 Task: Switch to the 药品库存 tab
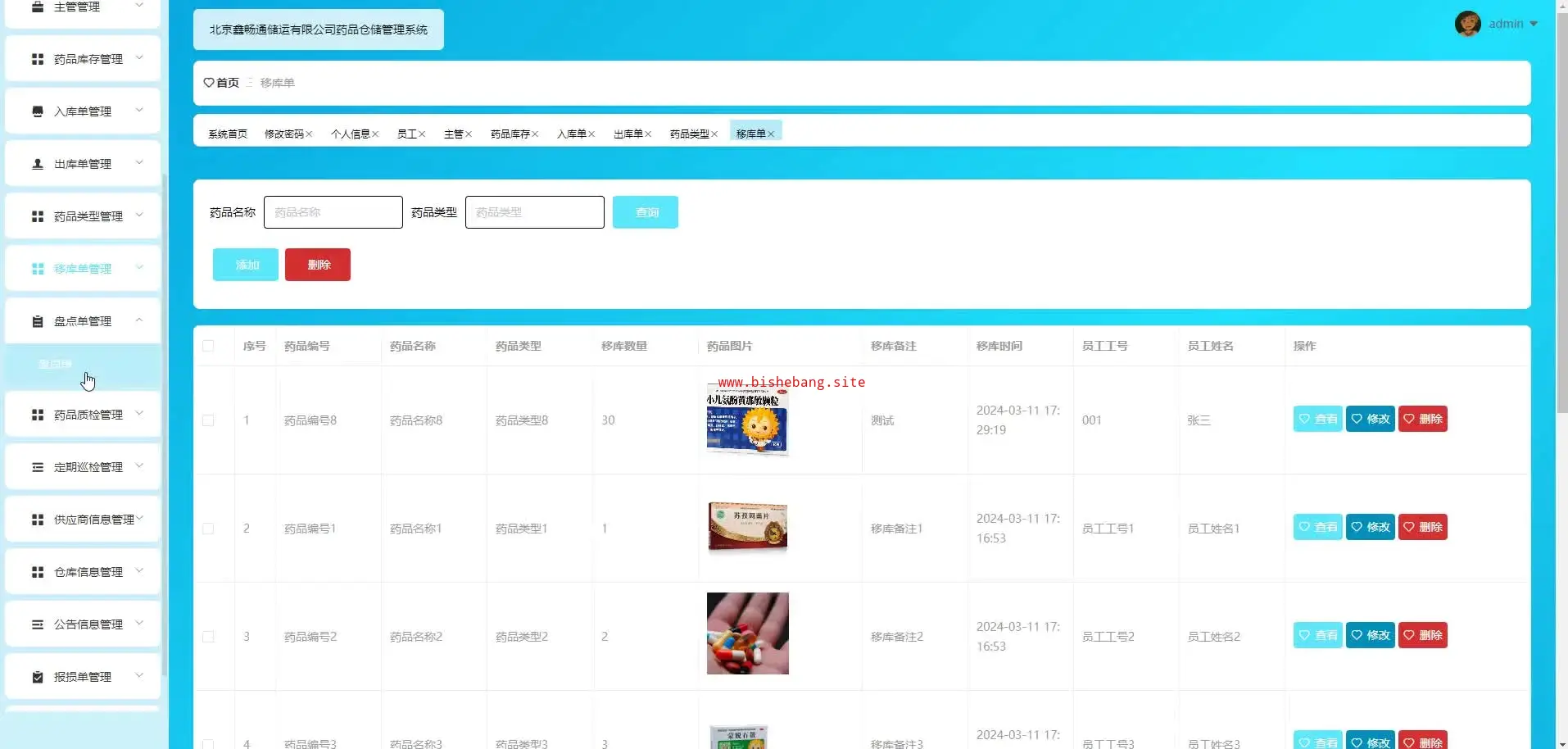click(510, 134)
